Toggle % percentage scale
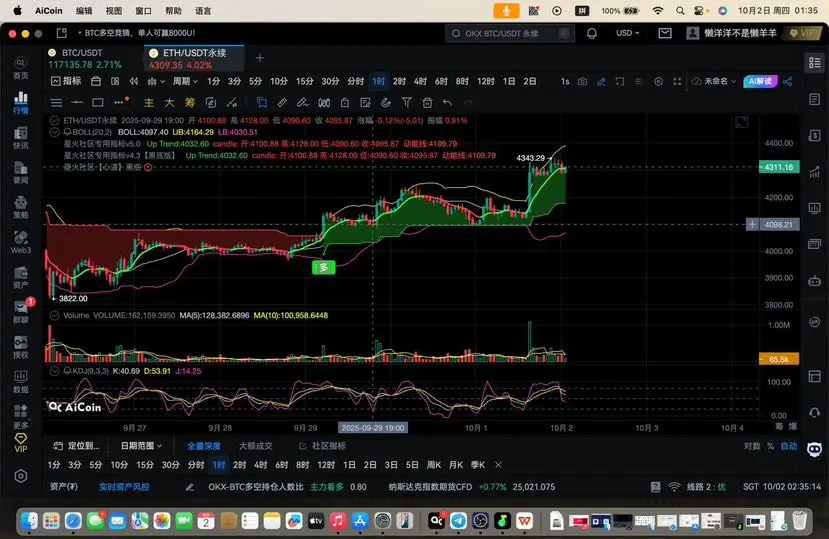 point(771,446)
